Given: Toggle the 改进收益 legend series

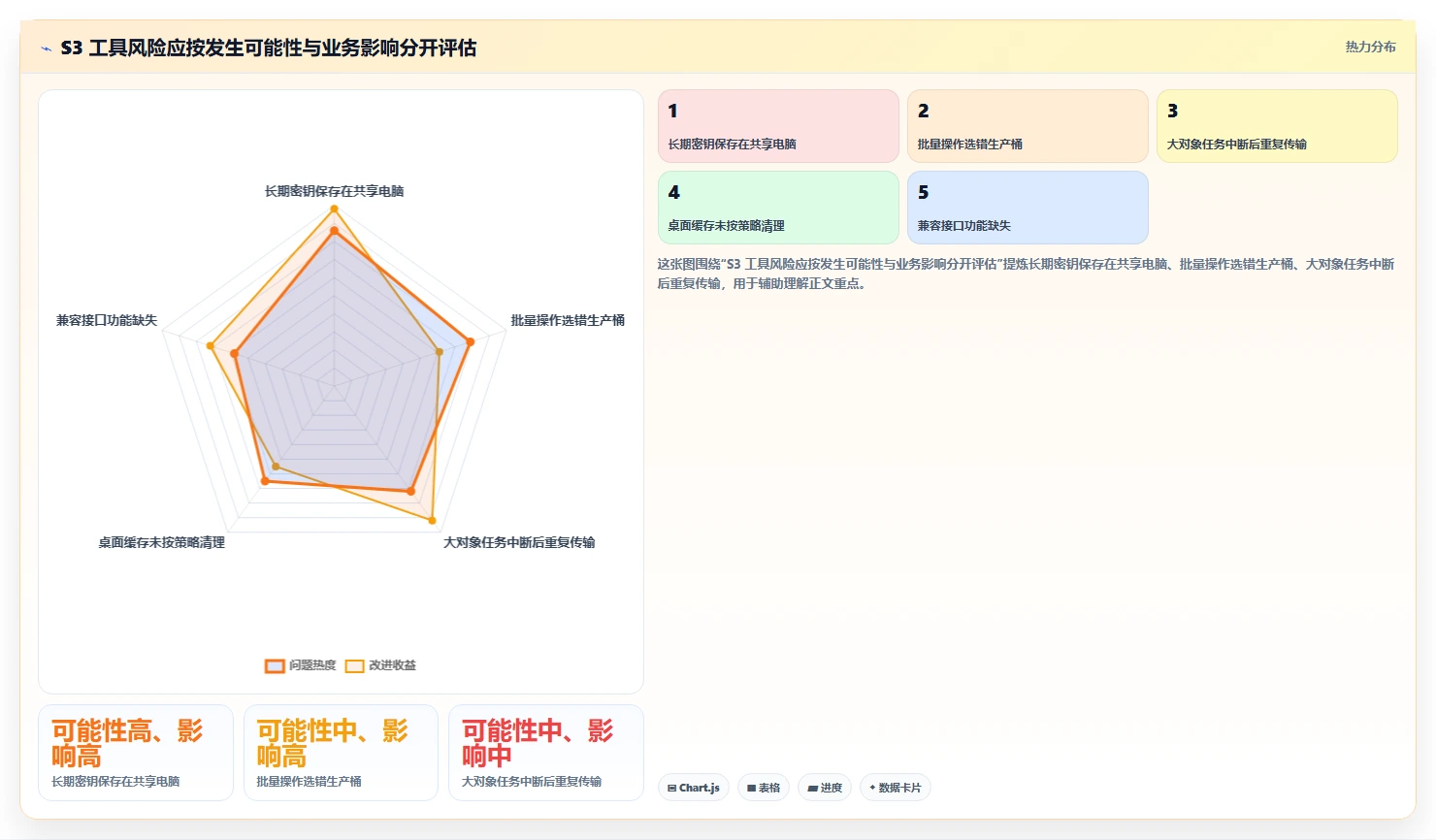Looking at the screenshot, I should point(381,665).
